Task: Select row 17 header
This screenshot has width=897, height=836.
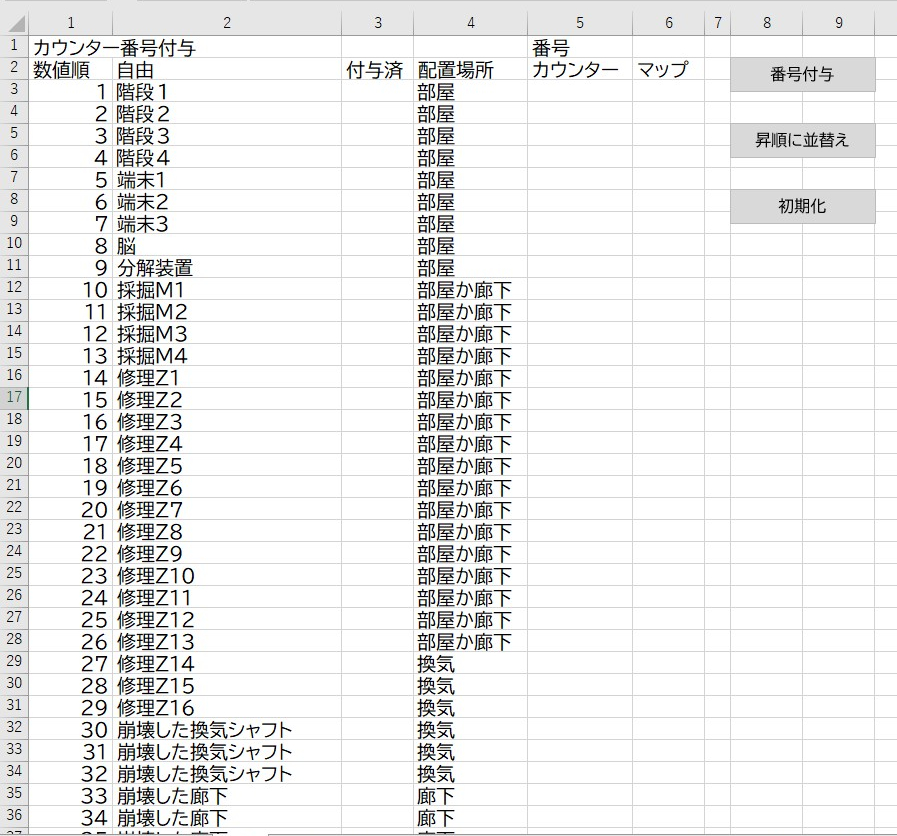Action: coord(14,398)
